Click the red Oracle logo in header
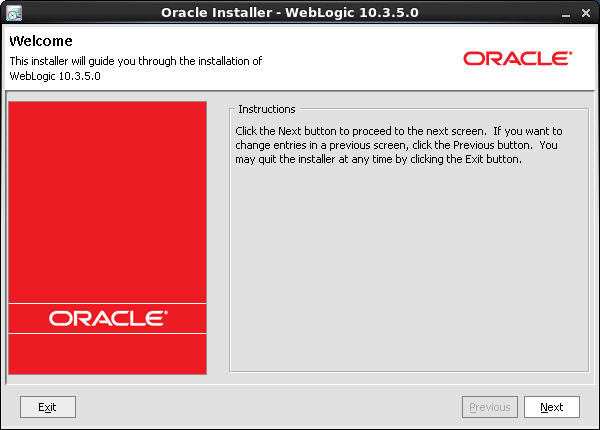The width and height of the screenshot is (600, 430). pos(518,59)
